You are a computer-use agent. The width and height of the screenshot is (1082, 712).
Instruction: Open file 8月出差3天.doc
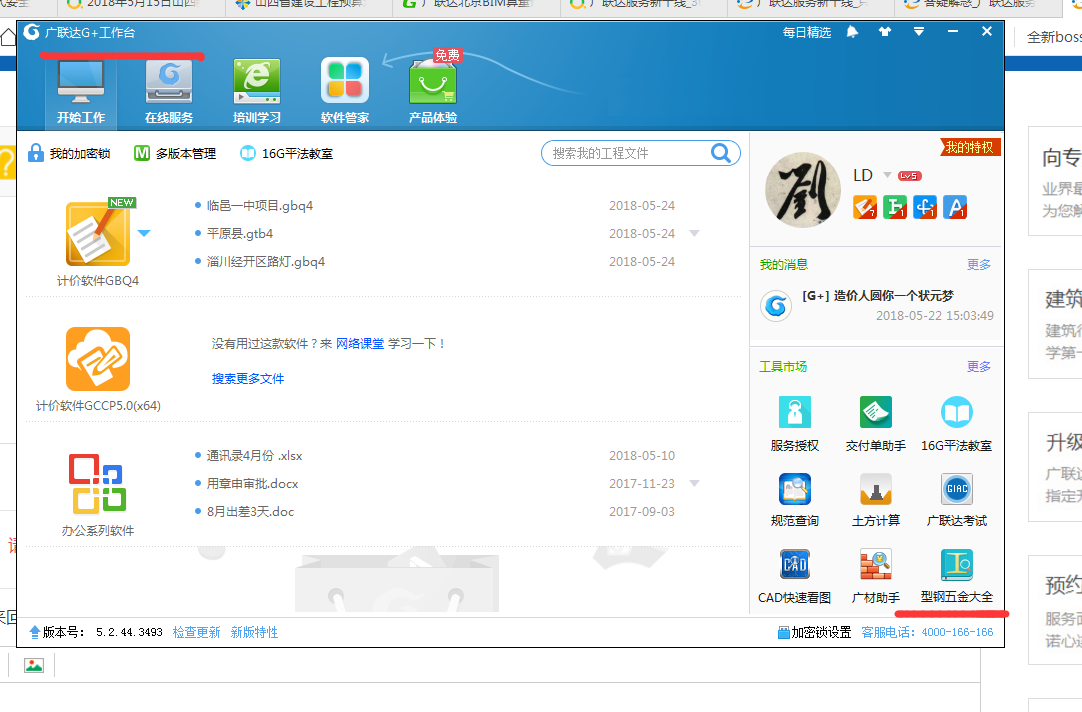(250, 512)
